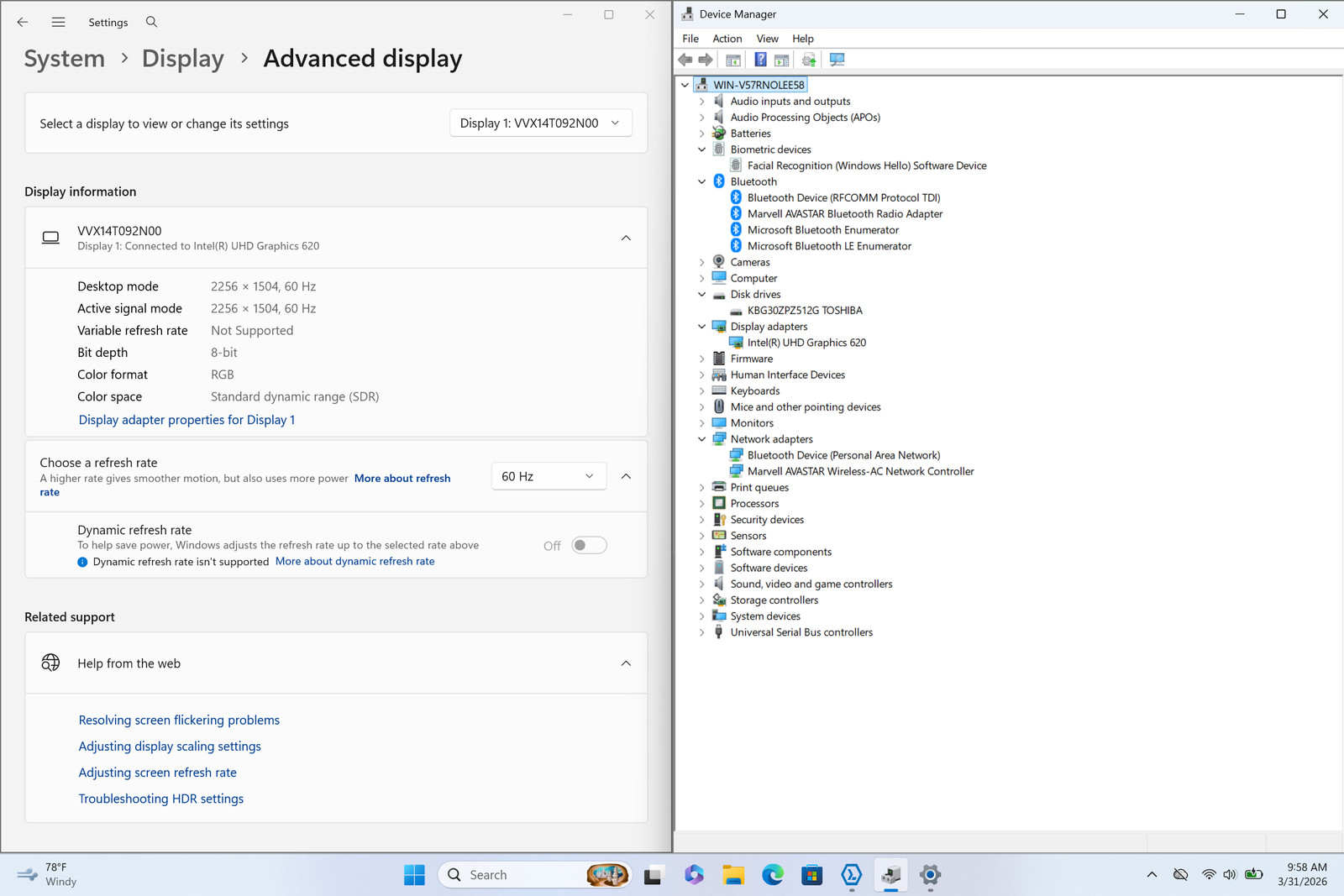Click Update device driver toolbar icon
This screenshot has height=896, width=1344.
tap(809, 60)
